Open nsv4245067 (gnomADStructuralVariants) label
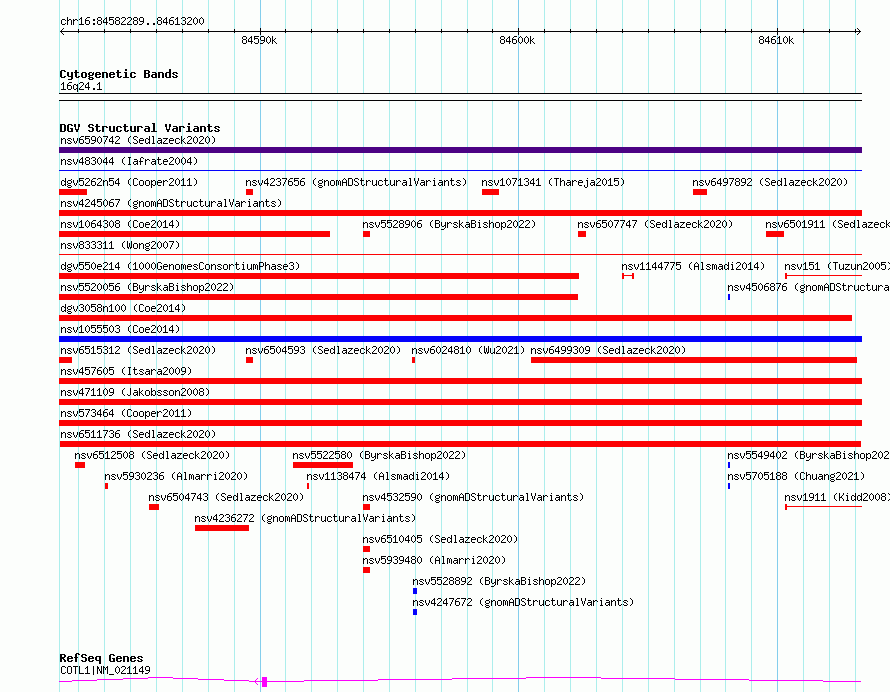890x692 pixels. [171, 203]
